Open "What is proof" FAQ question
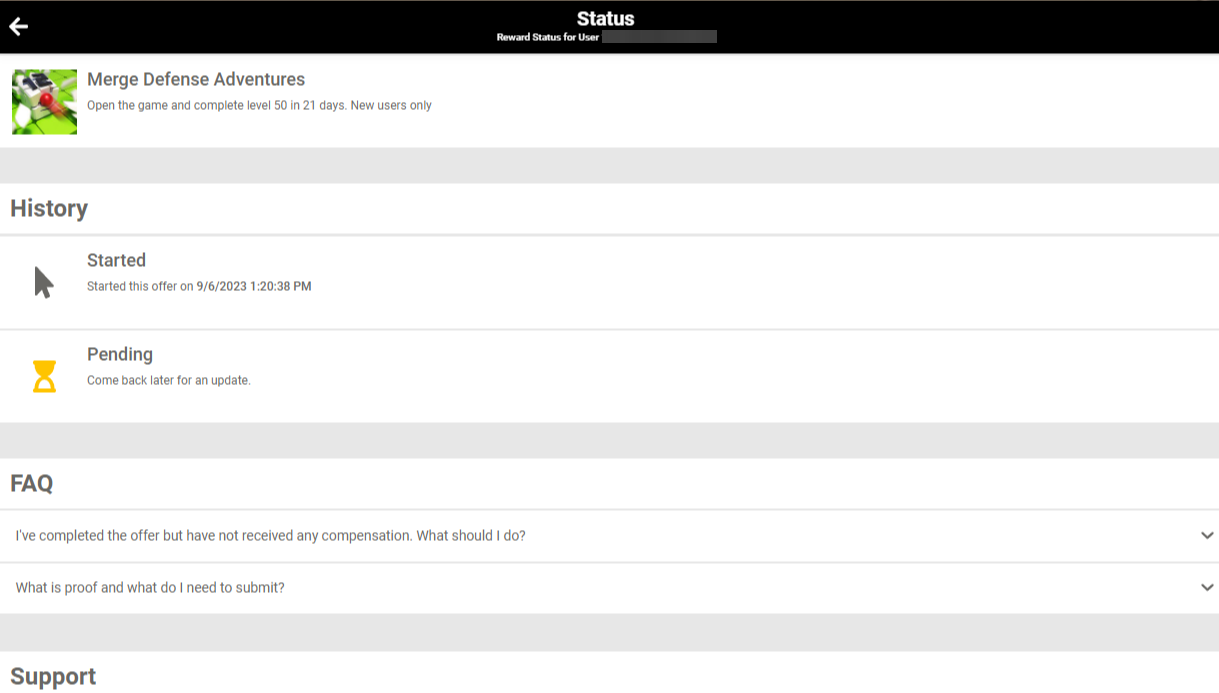This screenshot has width=1219, height=693. (x=150, y=588)
